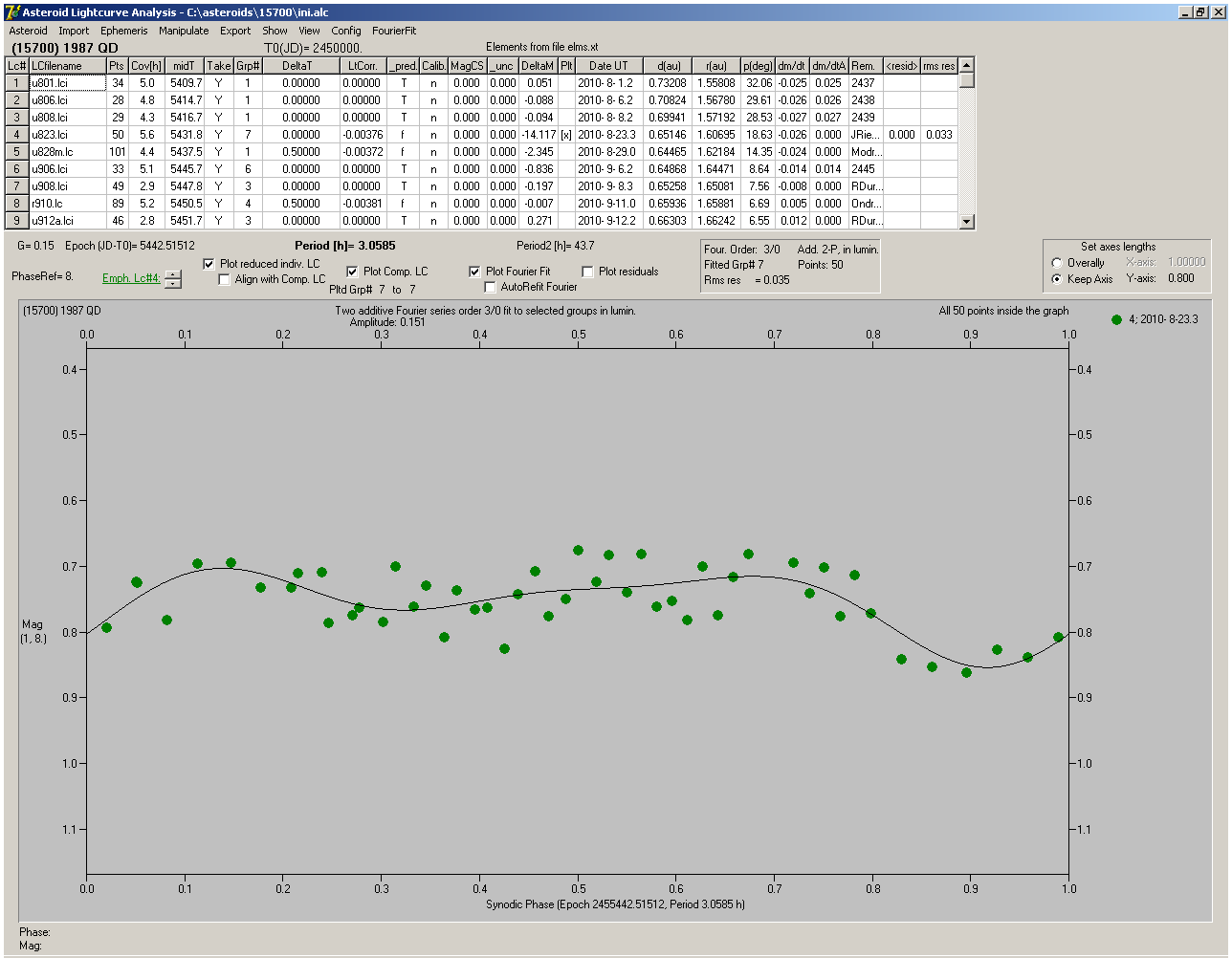
Task: Decrement the Emph. Lc spinner down arrow
Action: (172, 283)
